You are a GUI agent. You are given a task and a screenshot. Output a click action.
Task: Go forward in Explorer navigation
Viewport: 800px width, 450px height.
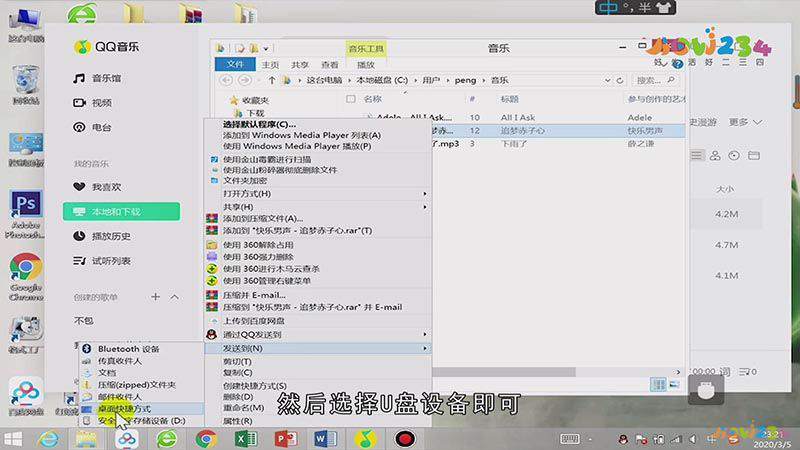(x=244, y=80)
